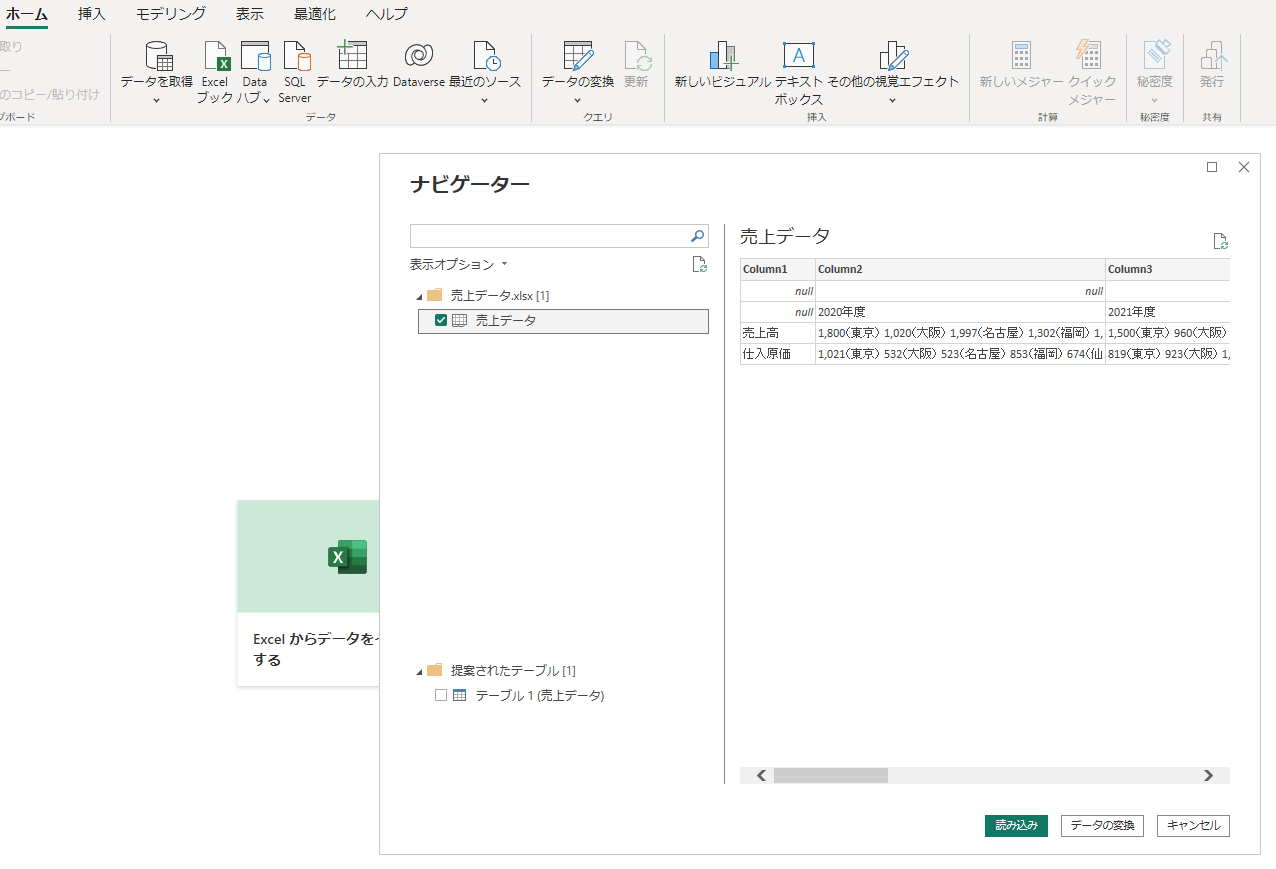
Task: Click the Excel ブック icon in ribbon
Action: (x=216, y=58)
